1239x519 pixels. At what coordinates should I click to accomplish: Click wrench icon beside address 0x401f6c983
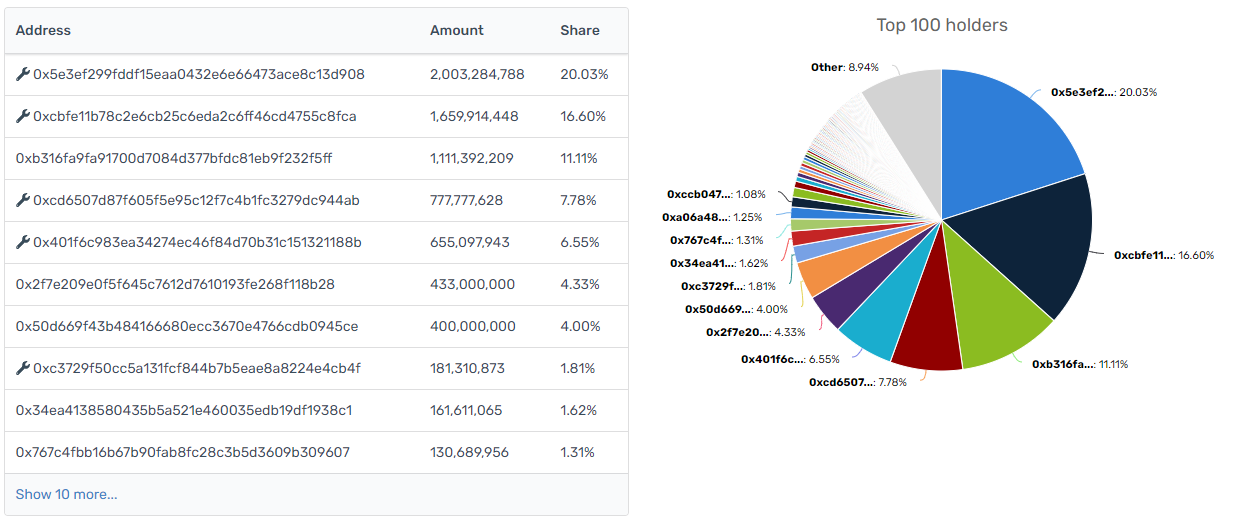click(23, 243)
